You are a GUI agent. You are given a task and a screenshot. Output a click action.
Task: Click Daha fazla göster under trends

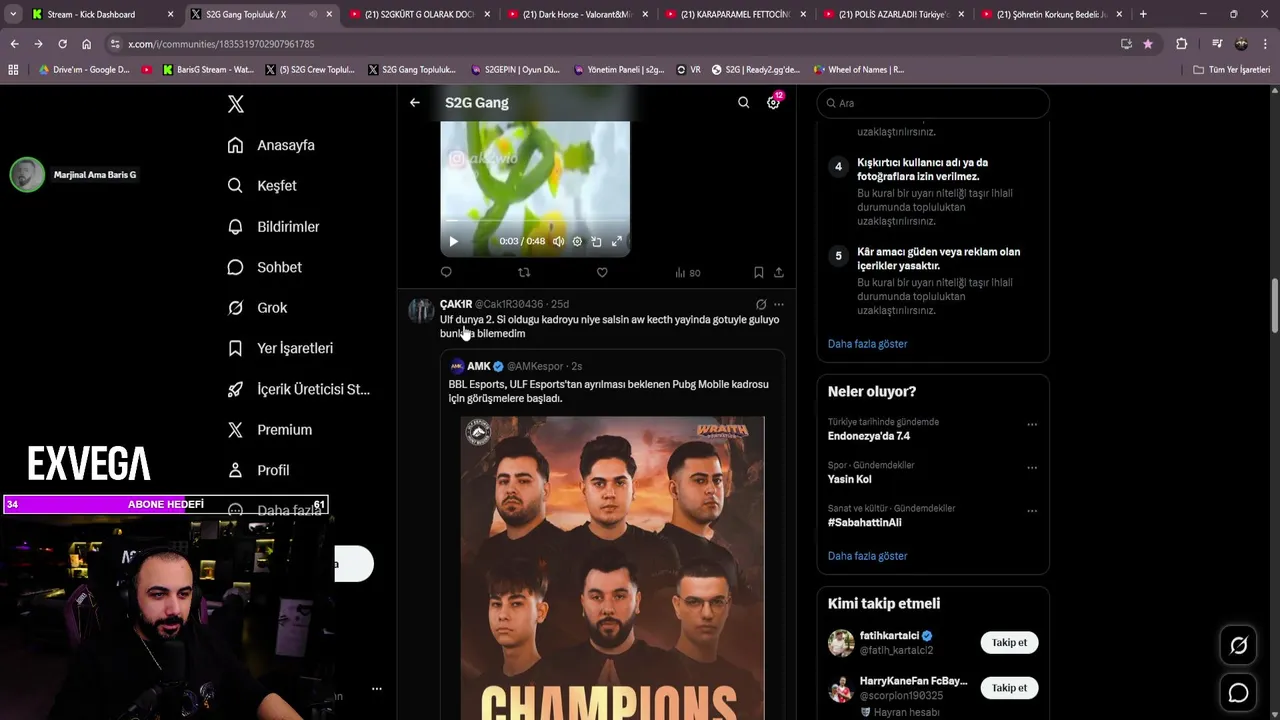867,556
